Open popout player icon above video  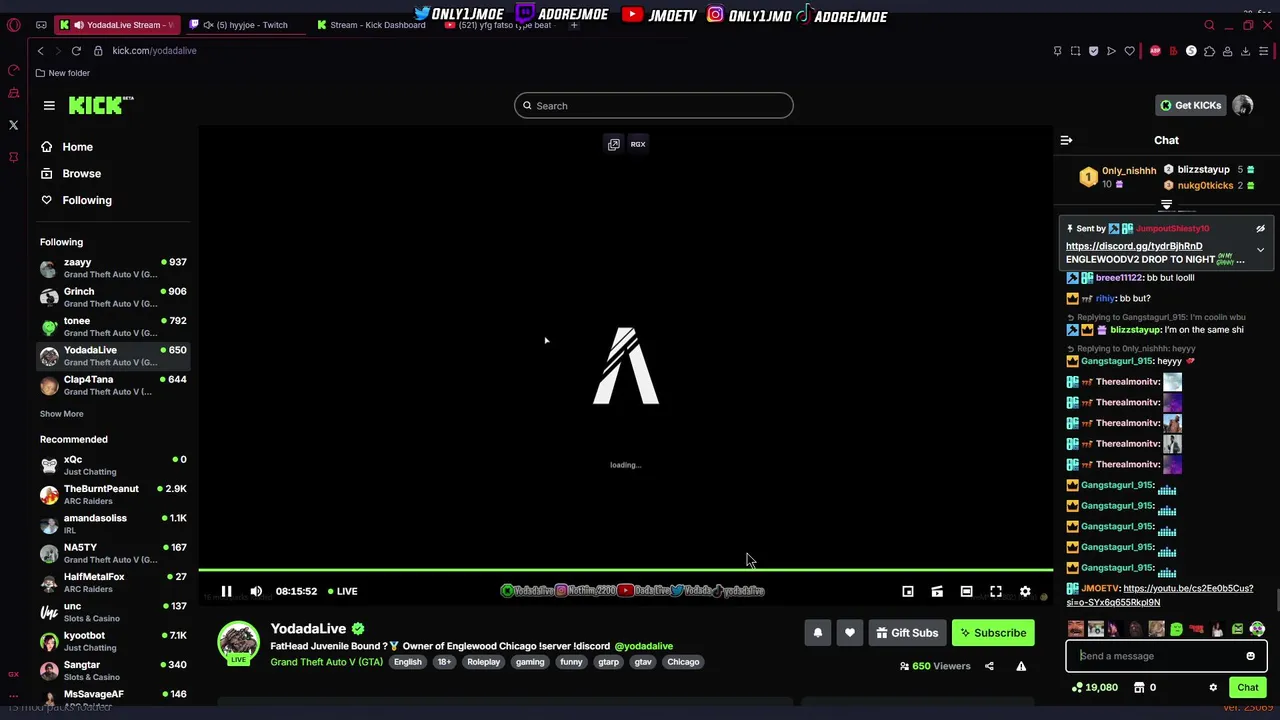(x=613, y=144)
